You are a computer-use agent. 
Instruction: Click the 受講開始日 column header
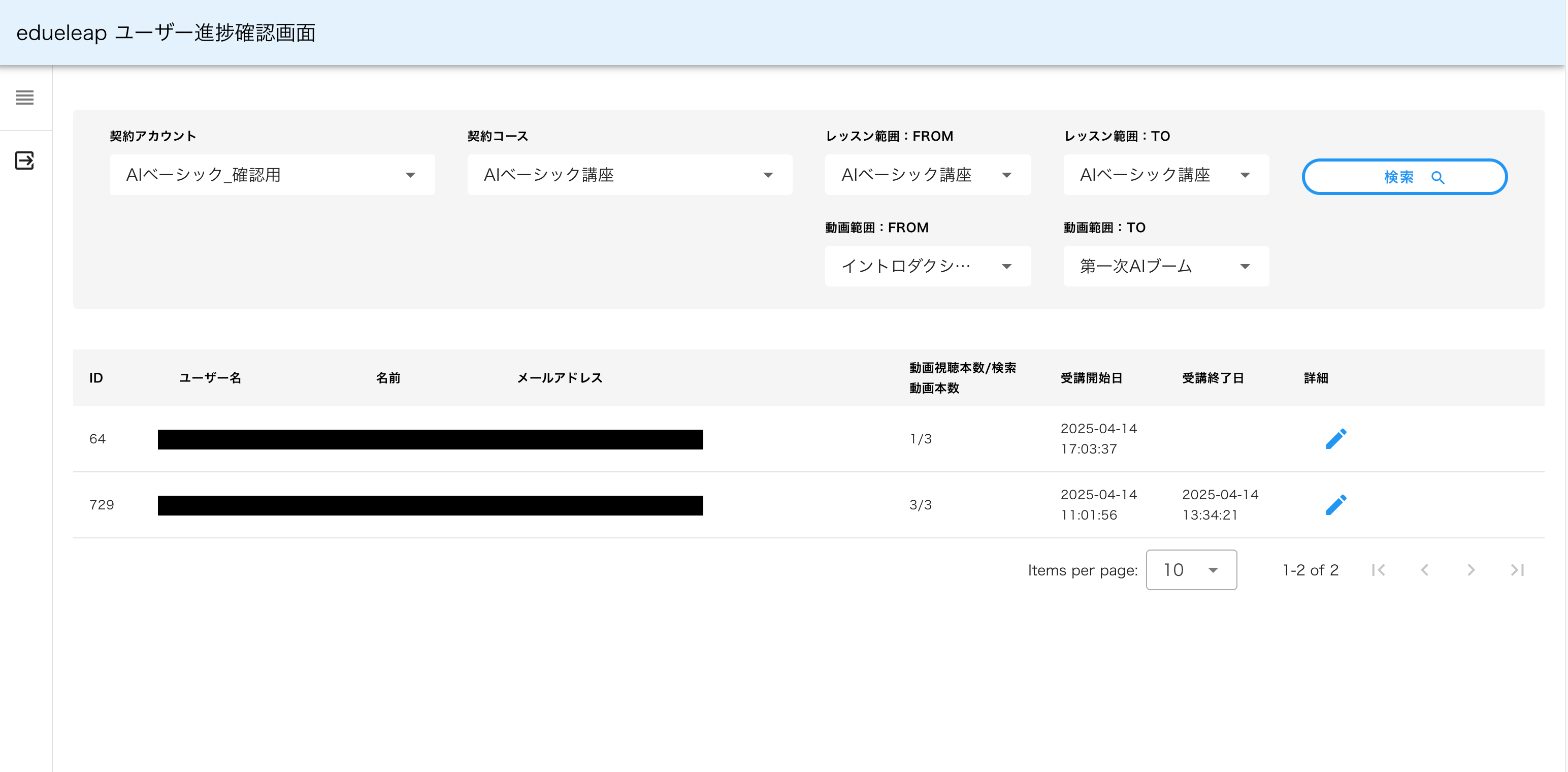(1091, 378)
